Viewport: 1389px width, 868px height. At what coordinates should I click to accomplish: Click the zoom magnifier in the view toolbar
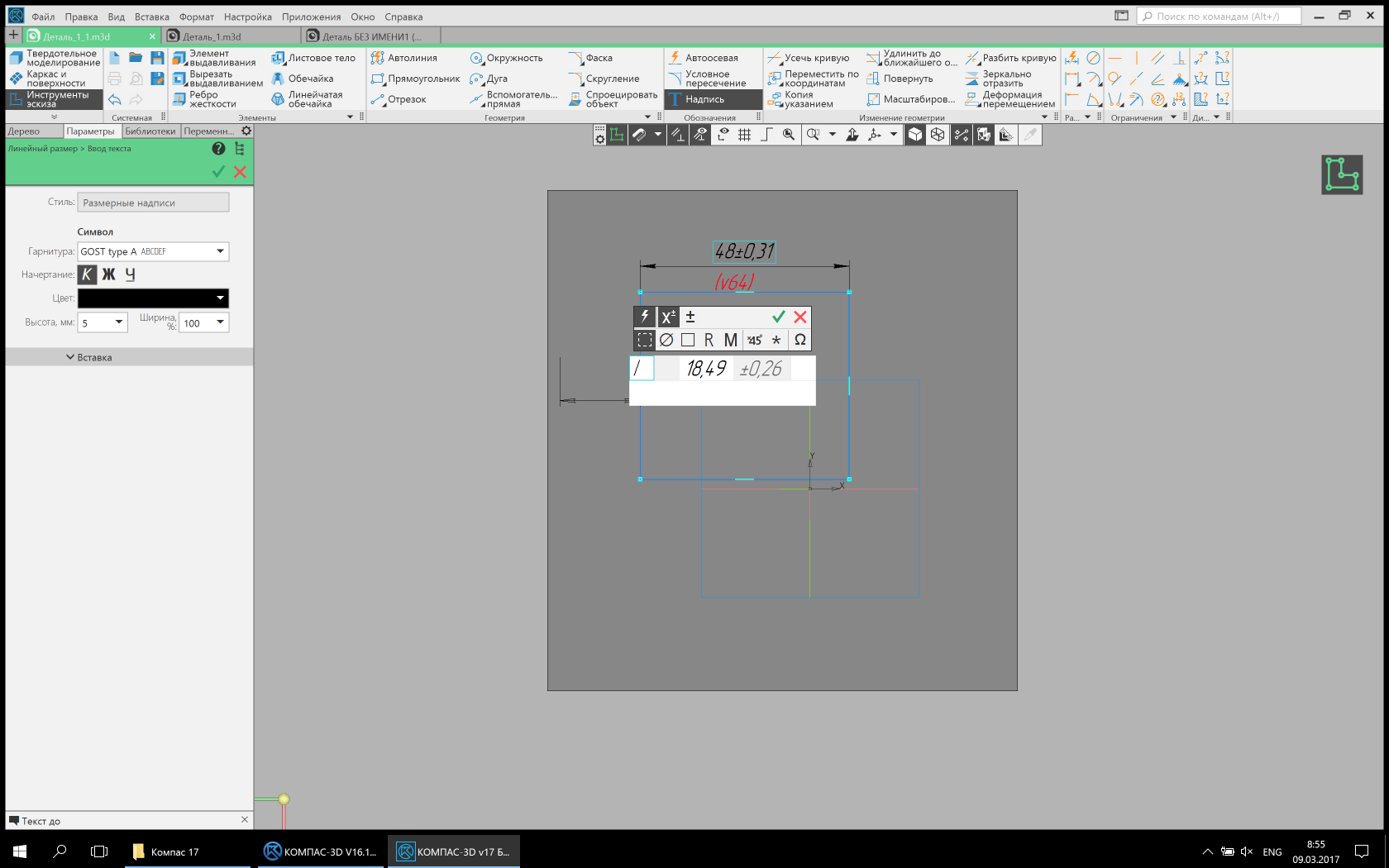click(x=789, y=135)
